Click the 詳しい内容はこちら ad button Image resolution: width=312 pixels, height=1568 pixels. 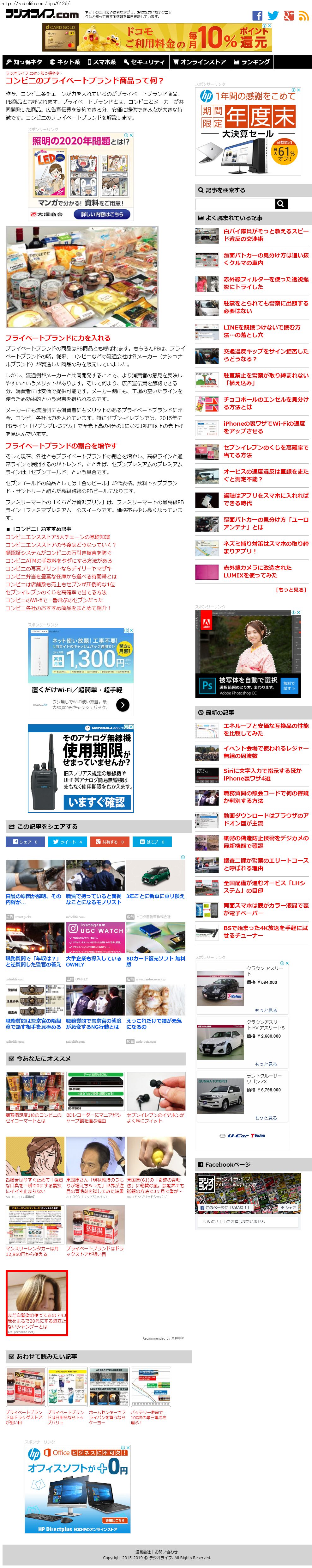[x=102, y=214]
